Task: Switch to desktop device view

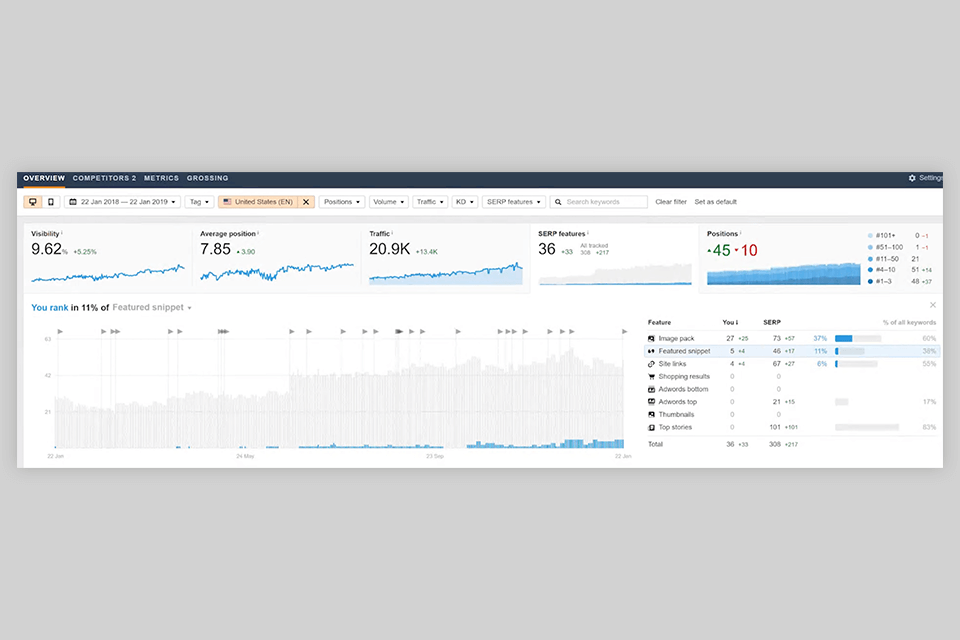Action: click(x=33, y=202)
